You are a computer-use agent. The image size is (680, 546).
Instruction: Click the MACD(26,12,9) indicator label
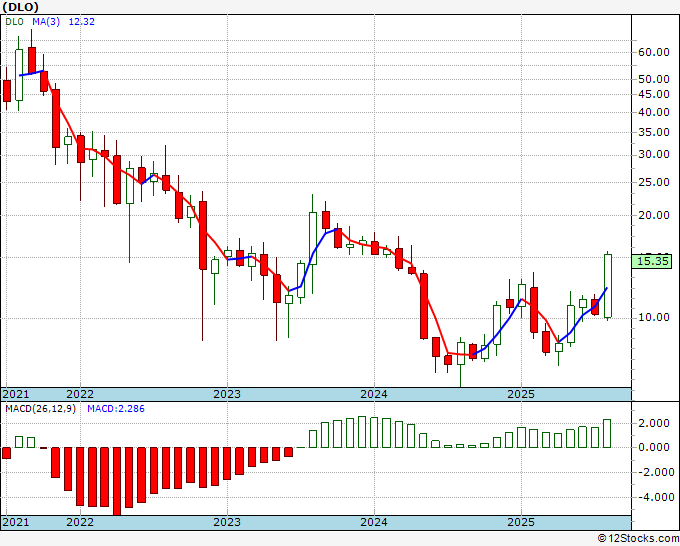pyautogui.click(x=40, y=409)
